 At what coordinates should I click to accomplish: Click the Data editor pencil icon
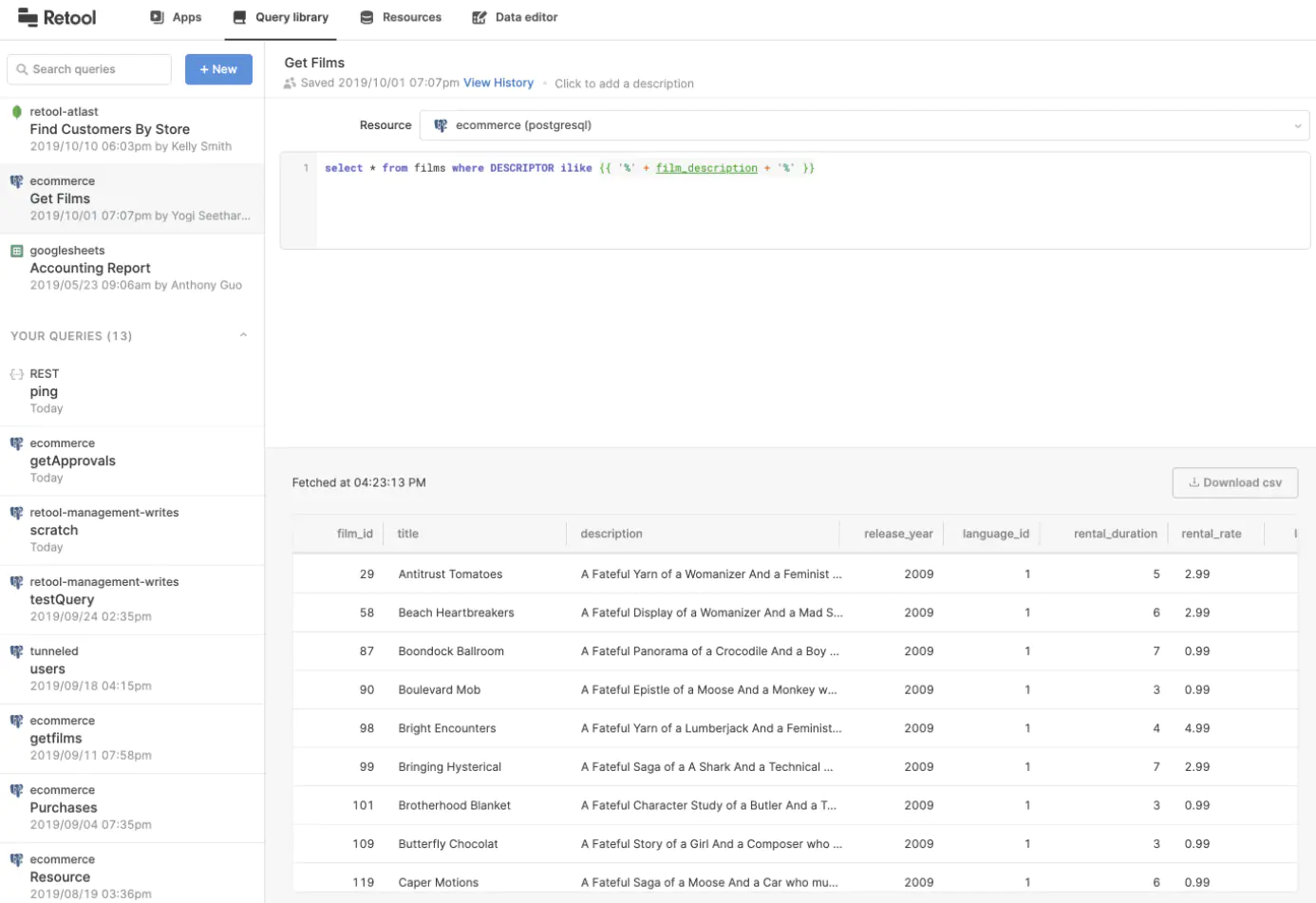tap(479, 17)
